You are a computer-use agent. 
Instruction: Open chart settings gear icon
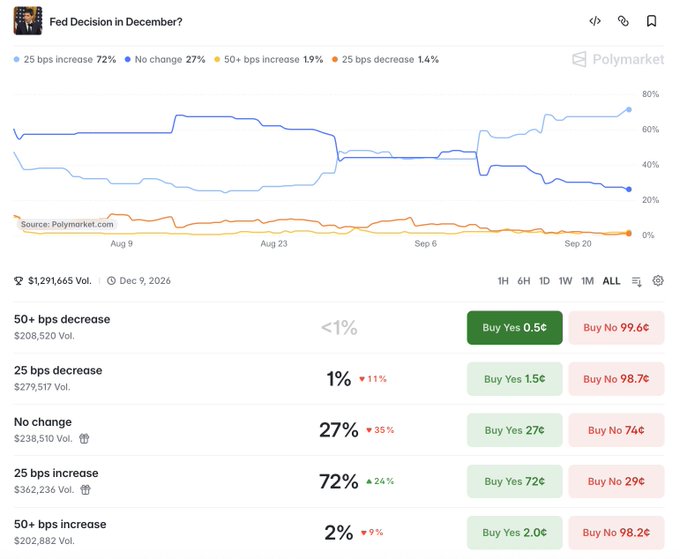[658, 281]
